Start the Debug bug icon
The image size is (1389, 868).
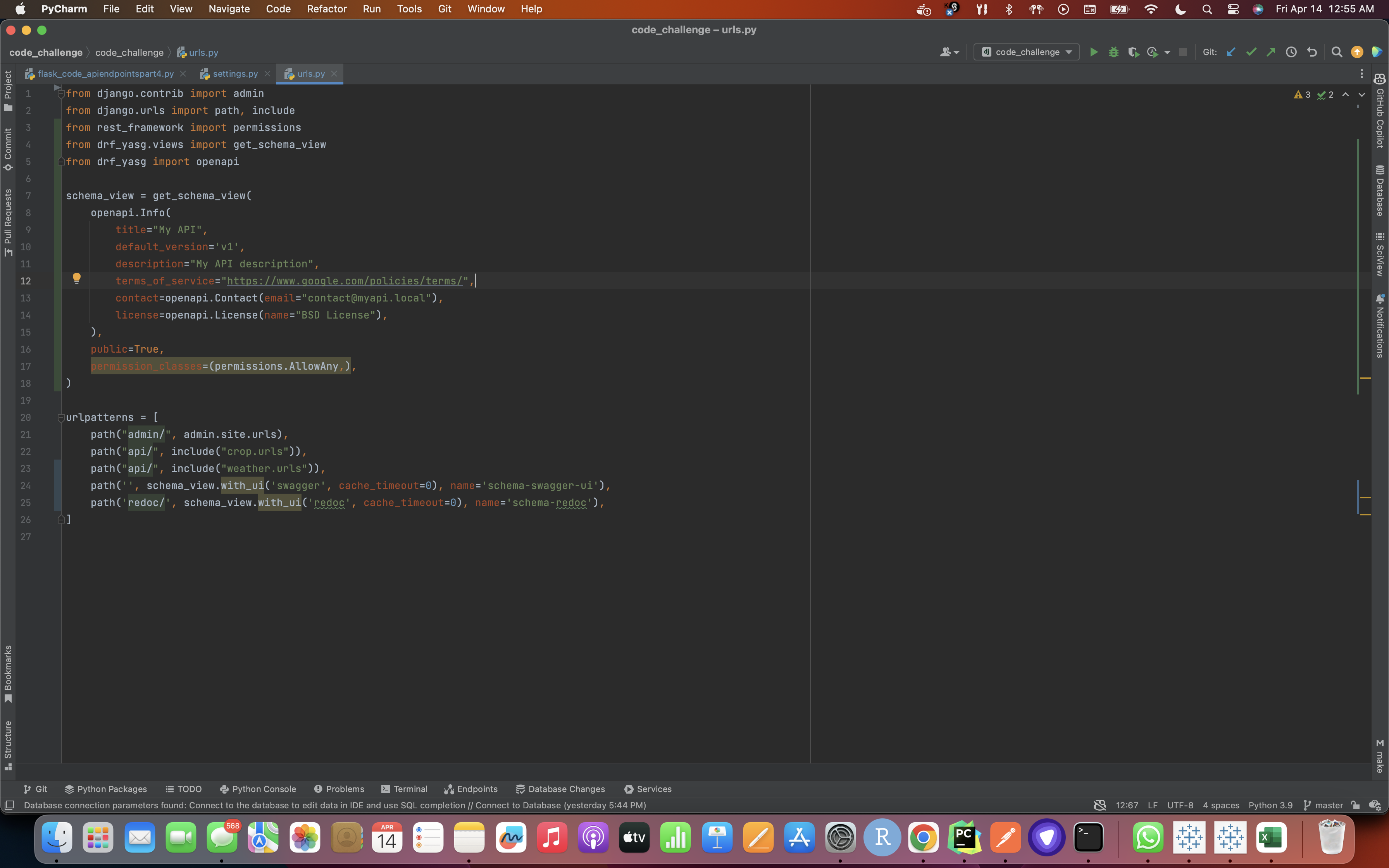coord(1113,52)
